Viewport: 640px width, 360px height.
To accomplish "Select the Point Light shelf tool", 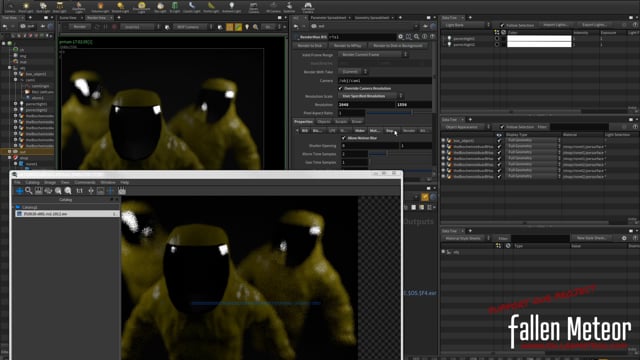I will click(x=26, y=7).
